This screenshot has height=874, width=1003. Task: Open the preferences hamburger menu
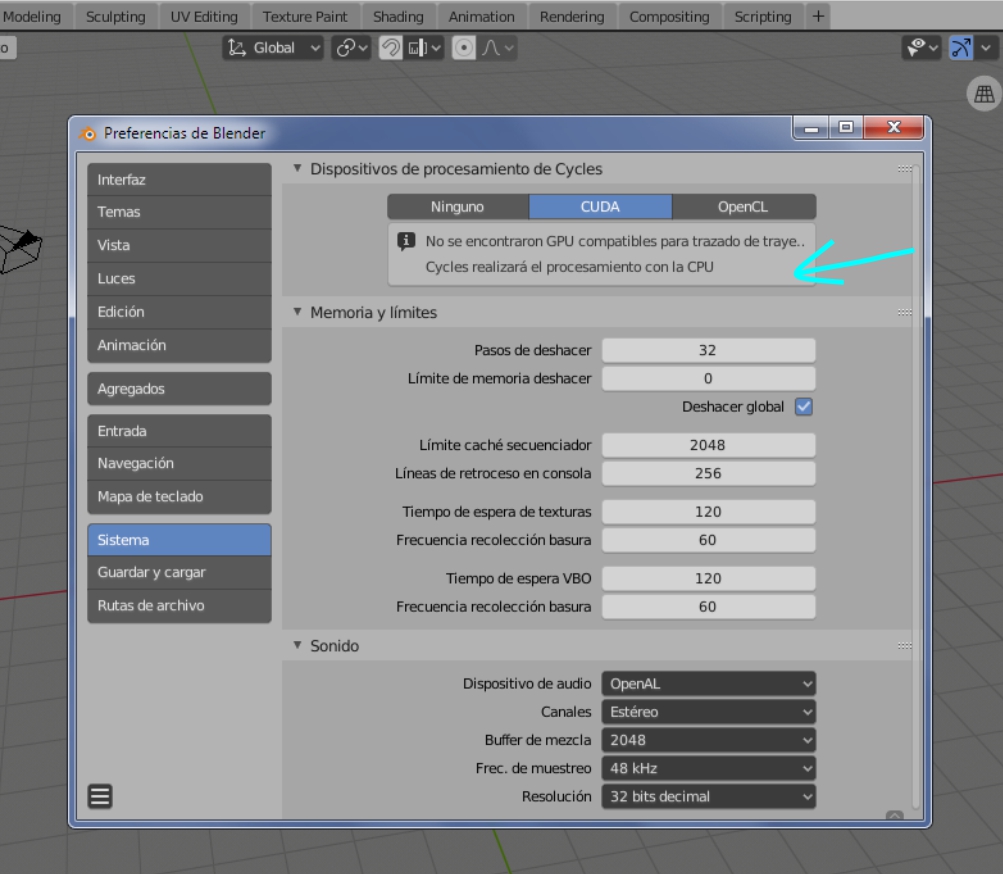coord(100,797)
